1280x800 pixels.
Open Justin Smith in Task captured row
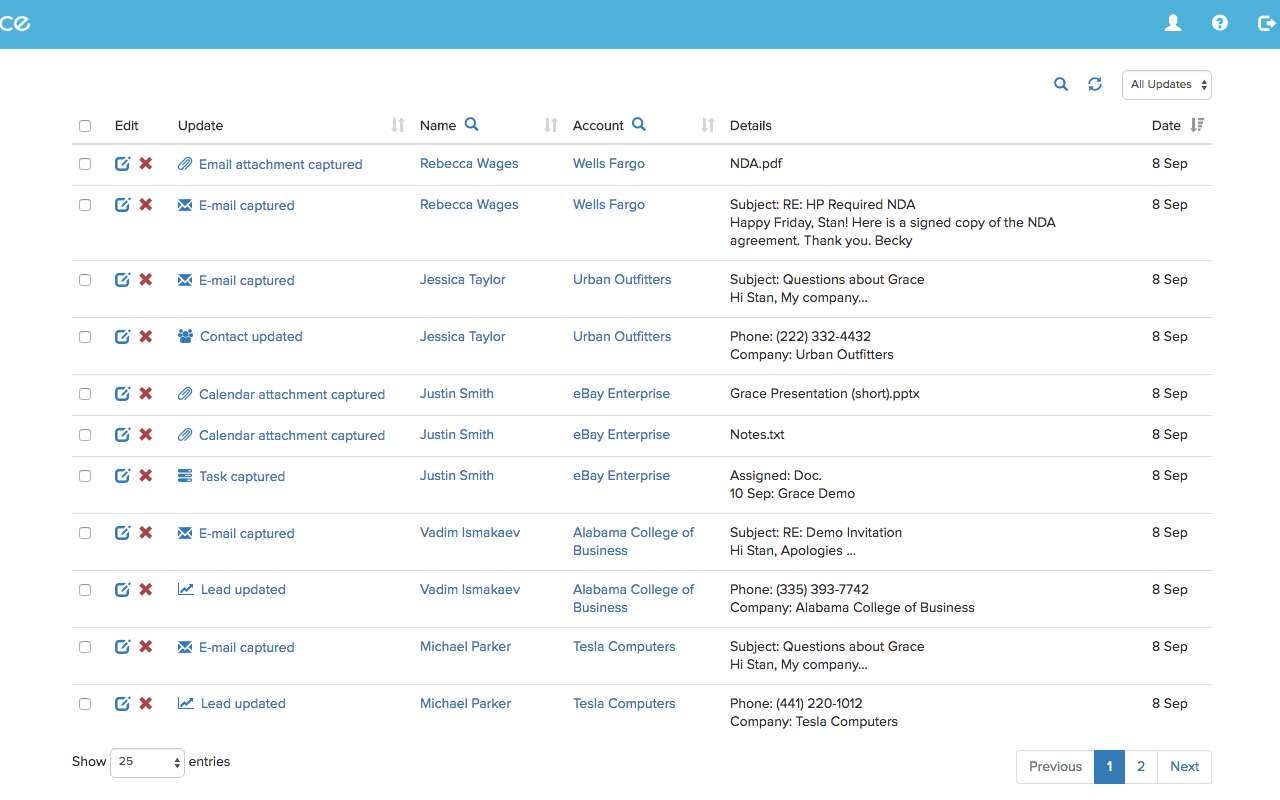(x=457, y=476)
